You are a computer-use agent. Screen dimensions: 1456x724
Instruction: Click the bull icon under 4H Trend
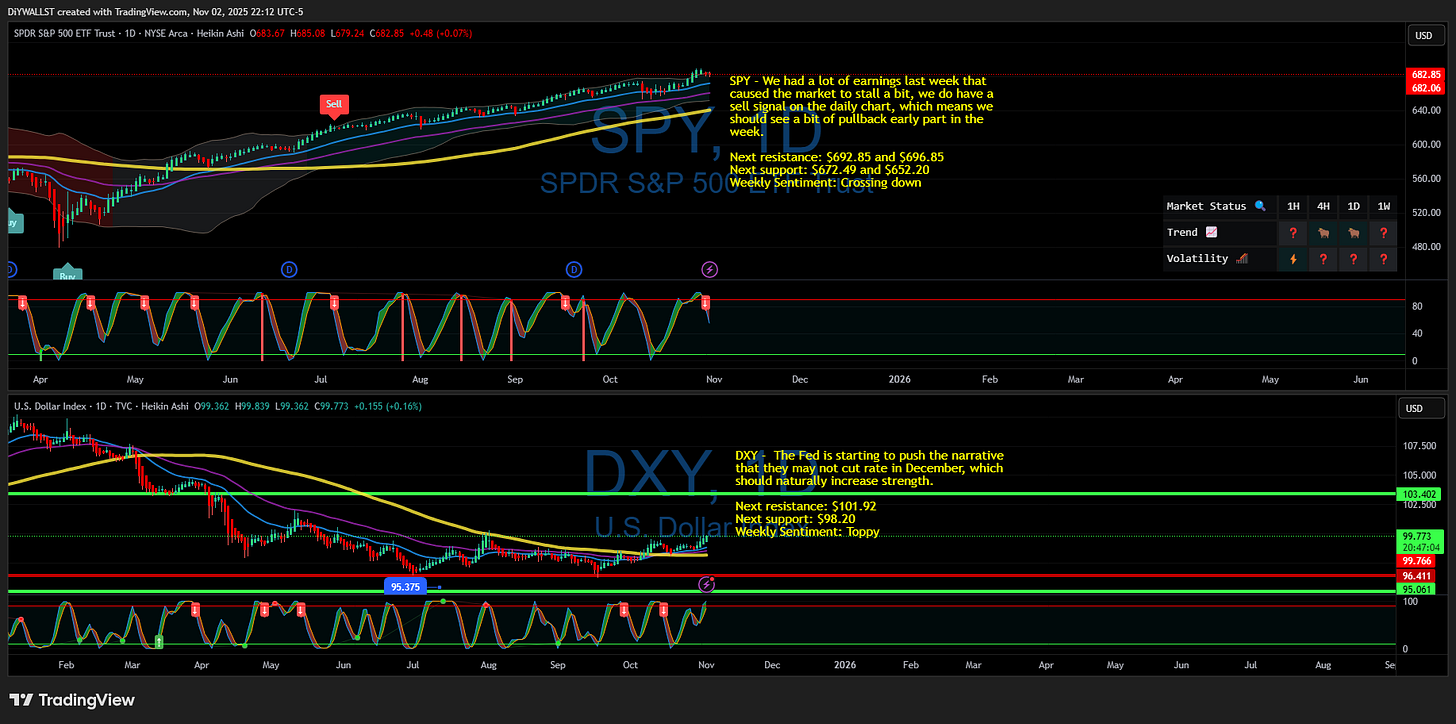pyautogui.click(x=1323, y=232)
